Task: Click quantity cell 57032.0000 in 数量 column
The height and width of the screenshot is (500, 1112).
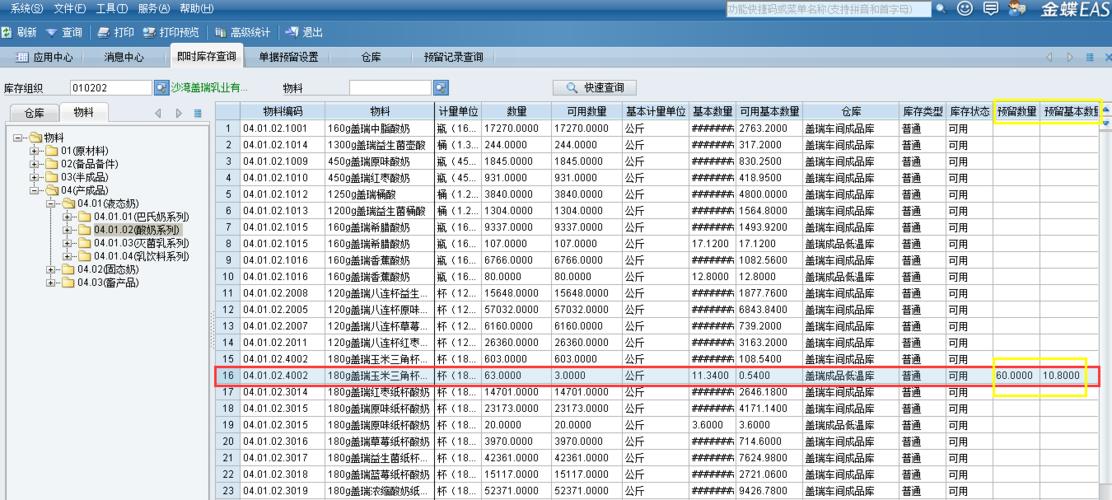Action: pos(516,309)
